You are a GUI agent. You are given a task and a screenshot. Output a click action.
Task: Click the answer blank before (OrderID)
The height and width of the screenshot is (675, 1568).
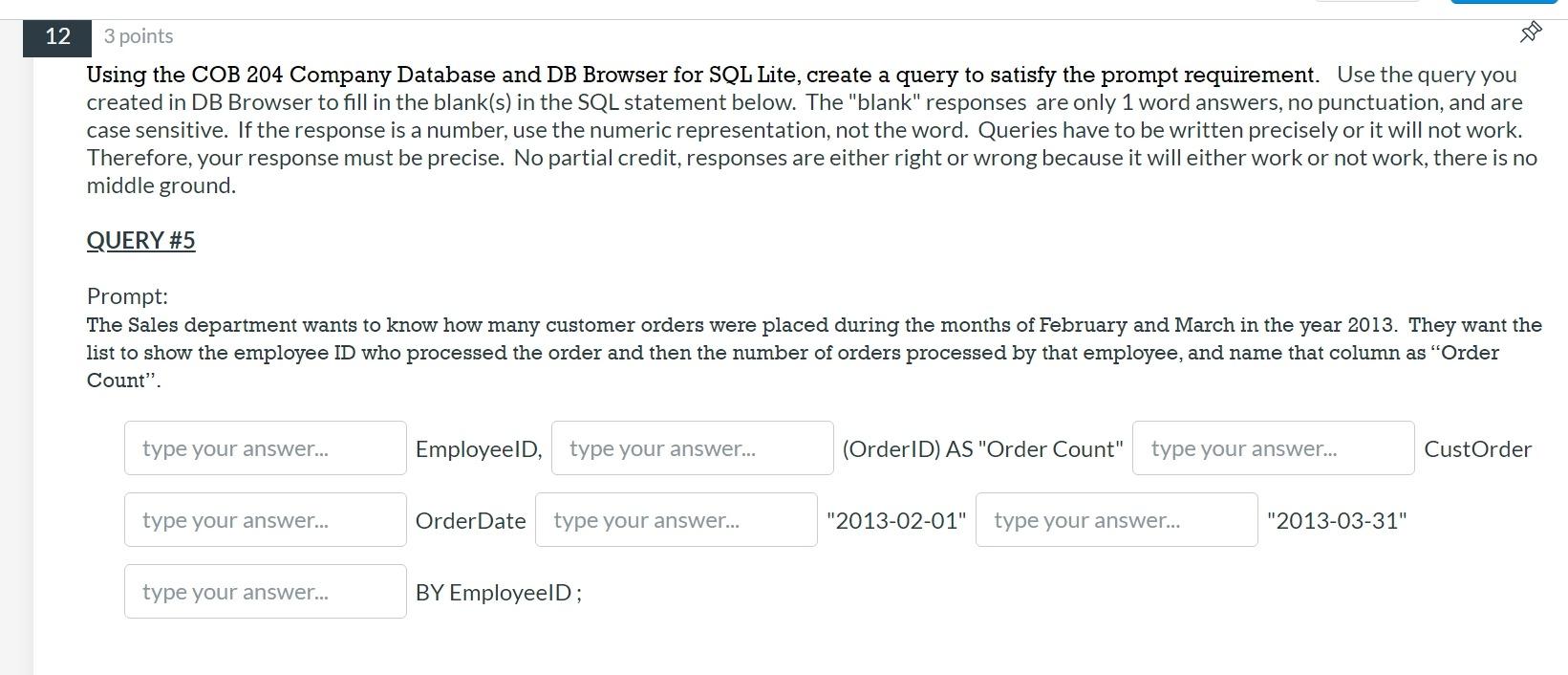tap(691, 447)
